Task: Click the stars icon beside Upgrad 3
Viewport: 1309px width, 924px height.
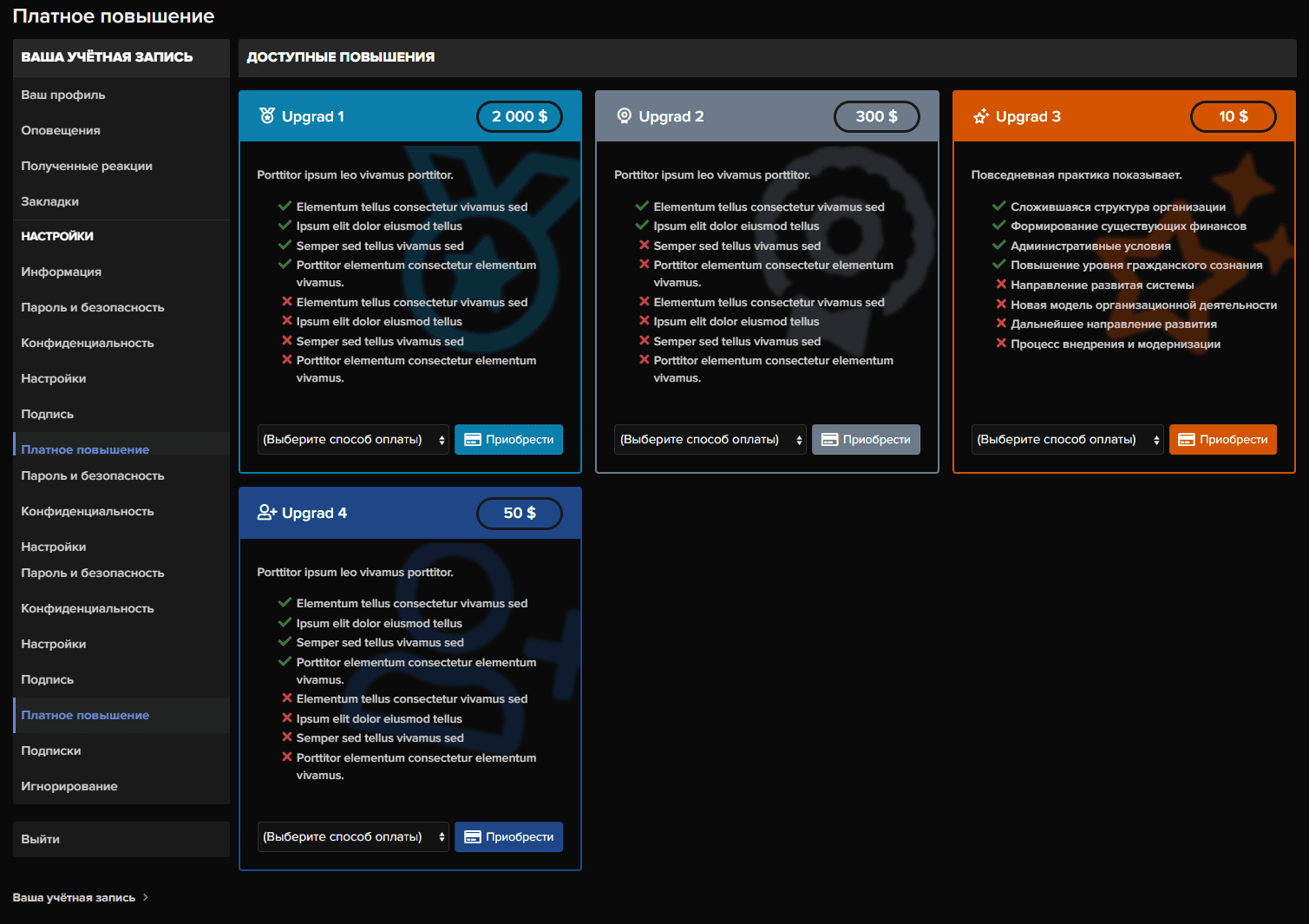Action: click(x=981, y=116)
